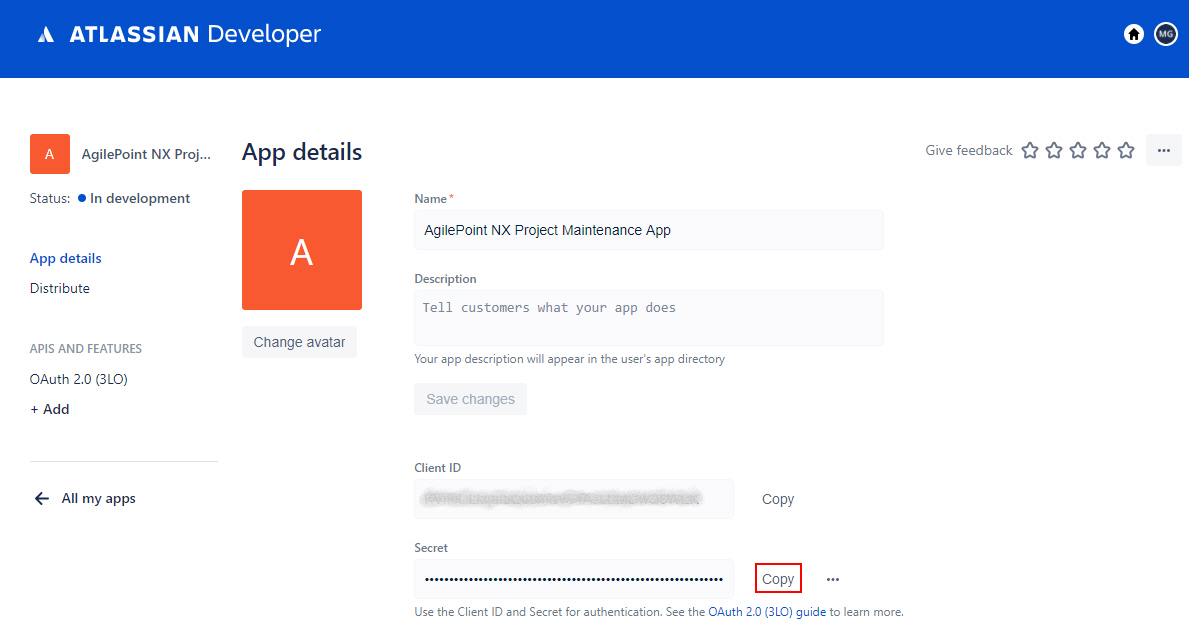Viewport: 1189px width, 635px height.
Task: Select the AgilePoint NX Proj... app title
Action: pyautogui.click(x=146, y=154)
